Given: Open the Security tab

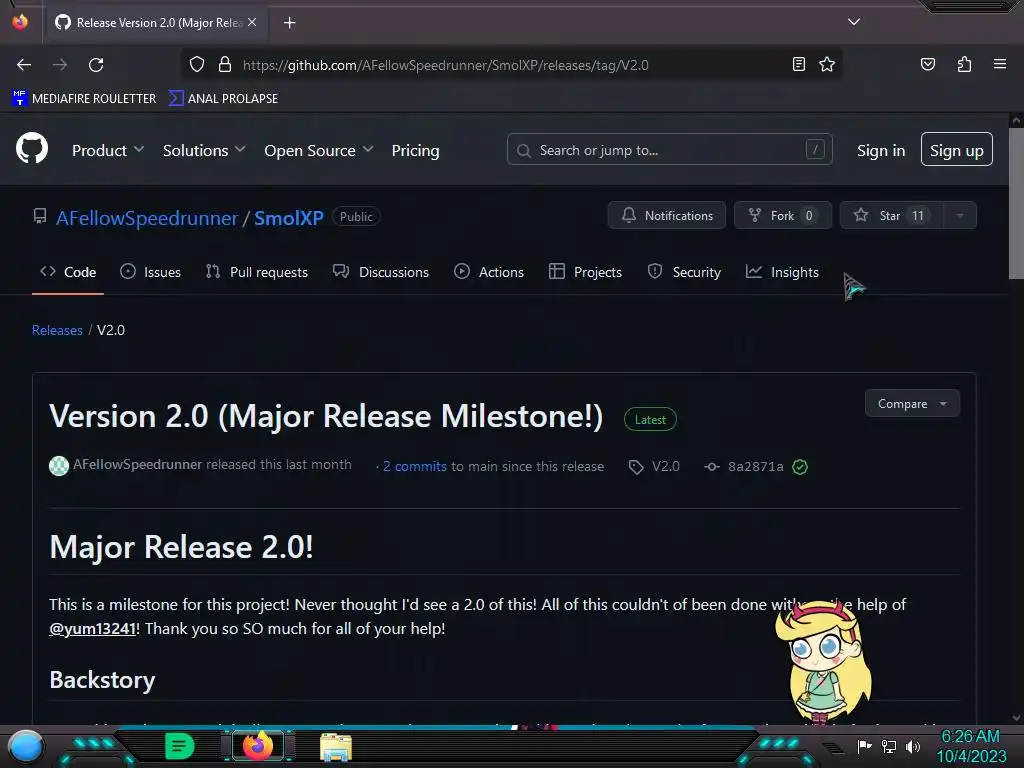Looking at the screenshot, I should pos(684,272).
